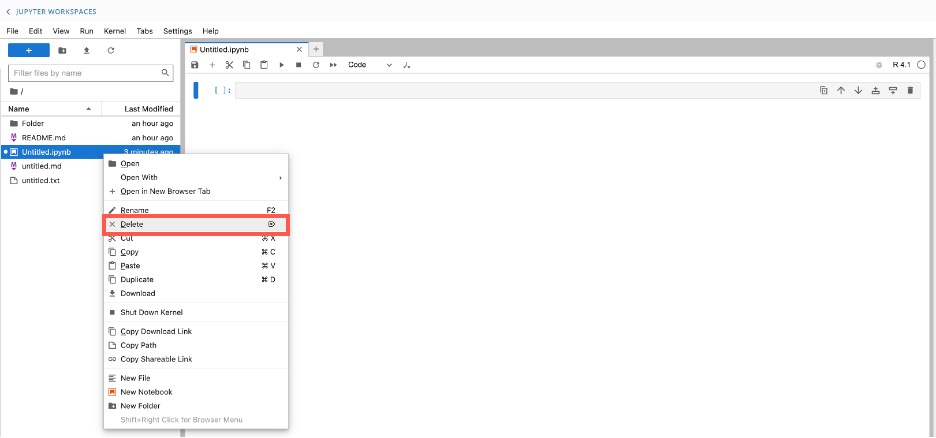
Task: Choose Download in the context menu
Action: 196,293
